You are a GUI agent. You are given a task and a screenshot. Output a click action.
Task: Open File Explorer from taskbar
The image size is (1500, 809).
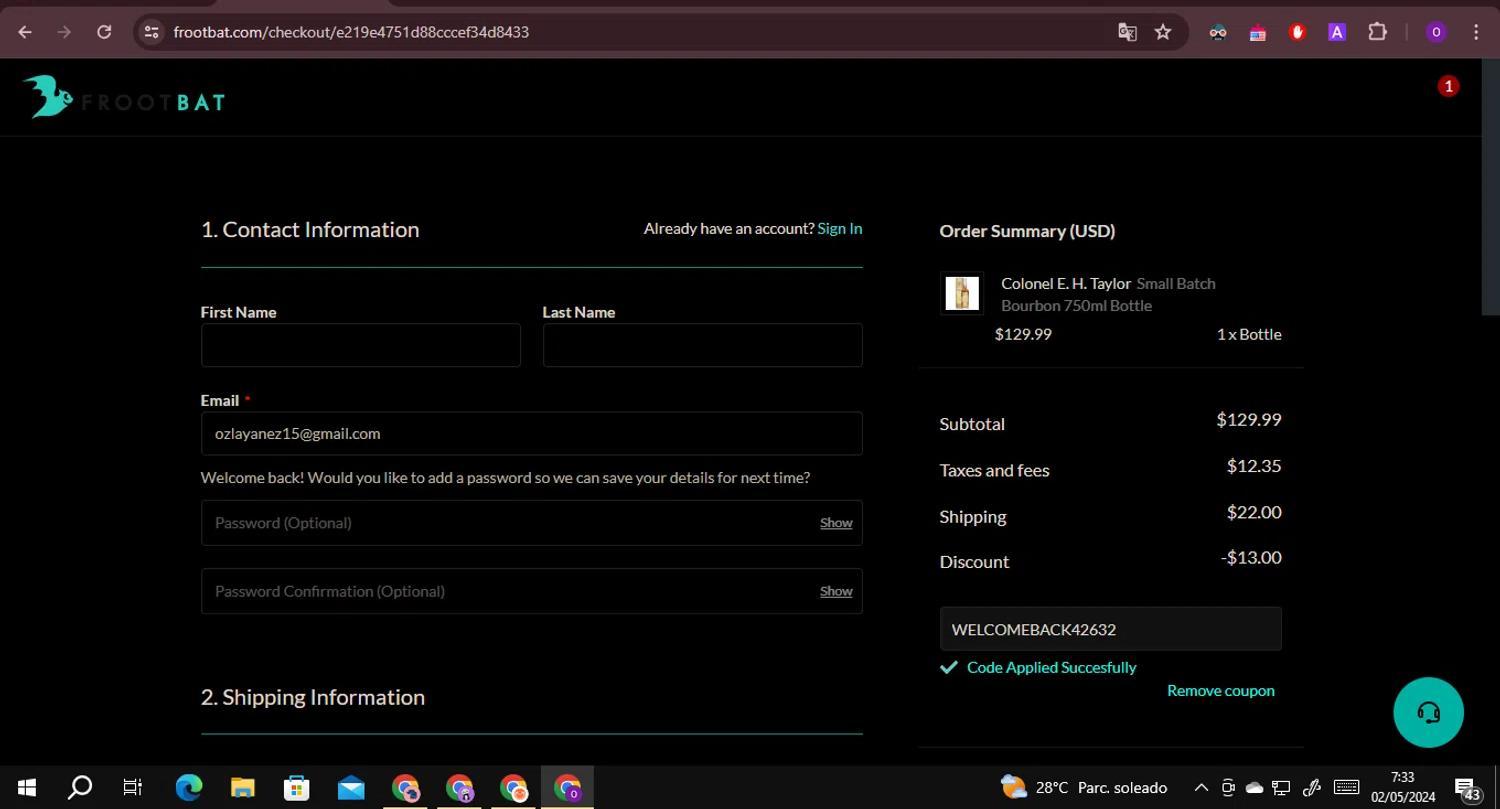[242, 788]
